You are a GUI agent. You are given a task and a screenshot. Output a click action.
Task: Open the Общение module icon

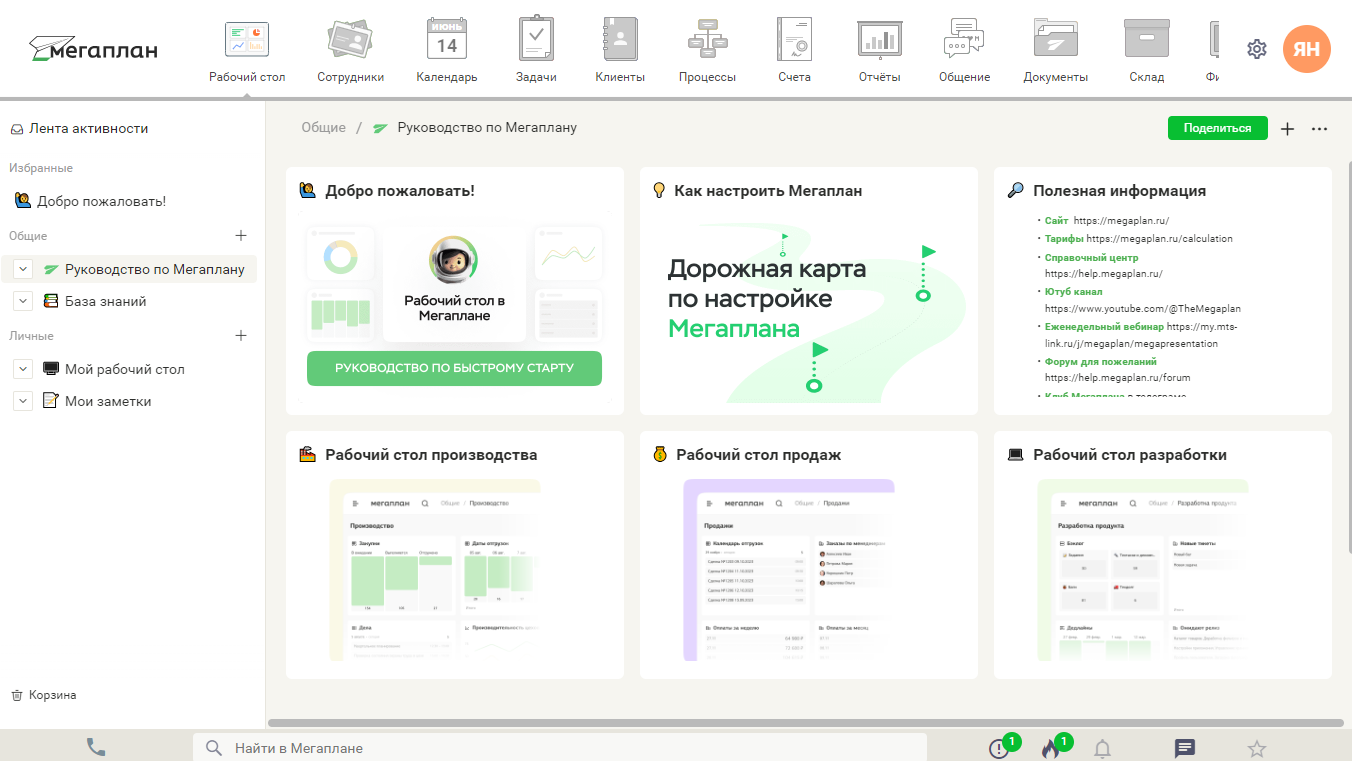click(964, 40)
